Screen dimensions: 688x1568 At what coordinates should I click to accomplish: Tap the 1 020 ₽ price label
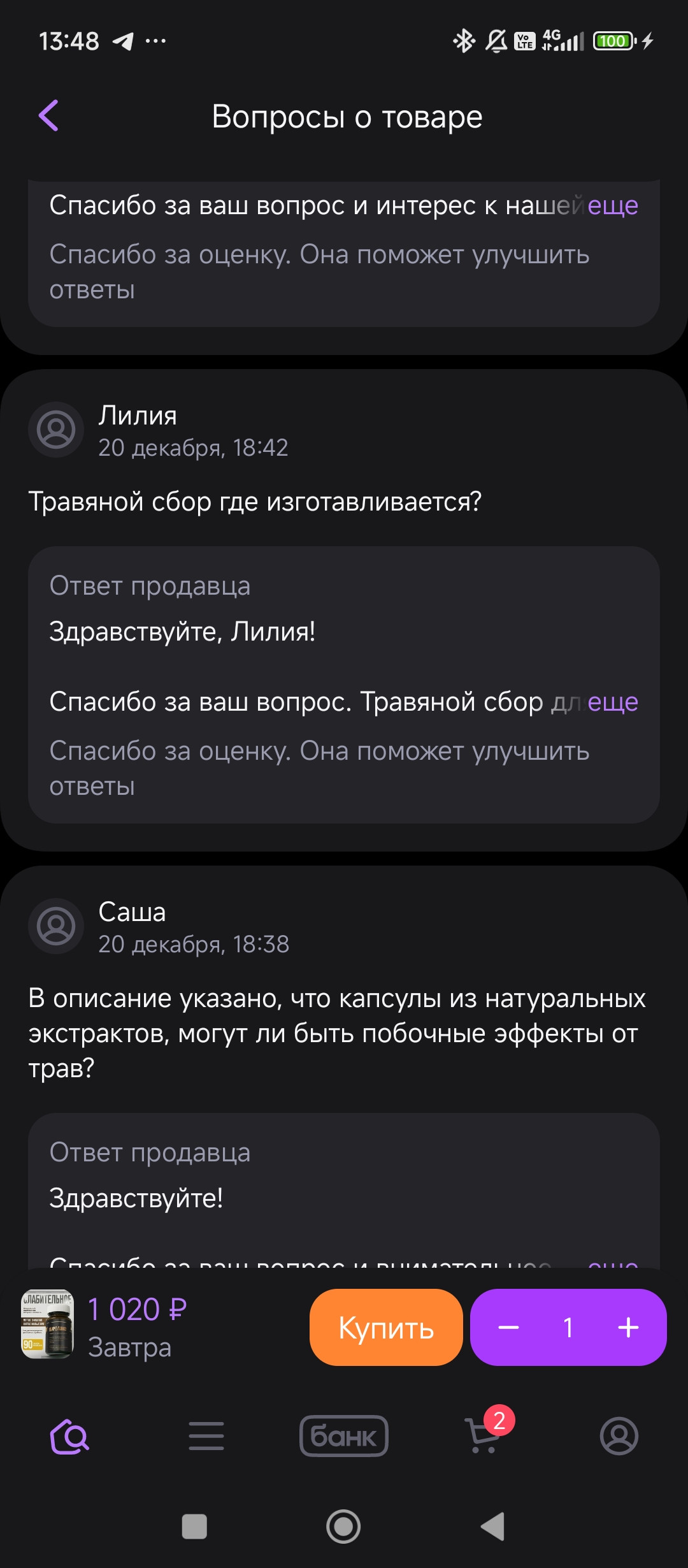click(x=137, y=1310)
